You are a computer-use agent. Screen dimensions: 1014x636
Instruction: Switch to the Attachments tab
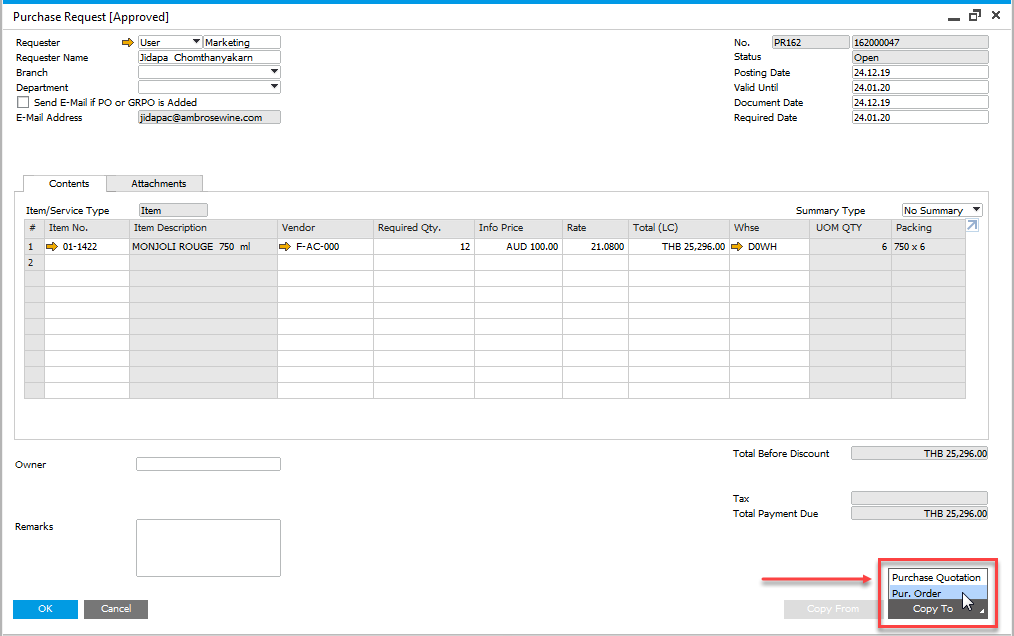pos(158,184)
